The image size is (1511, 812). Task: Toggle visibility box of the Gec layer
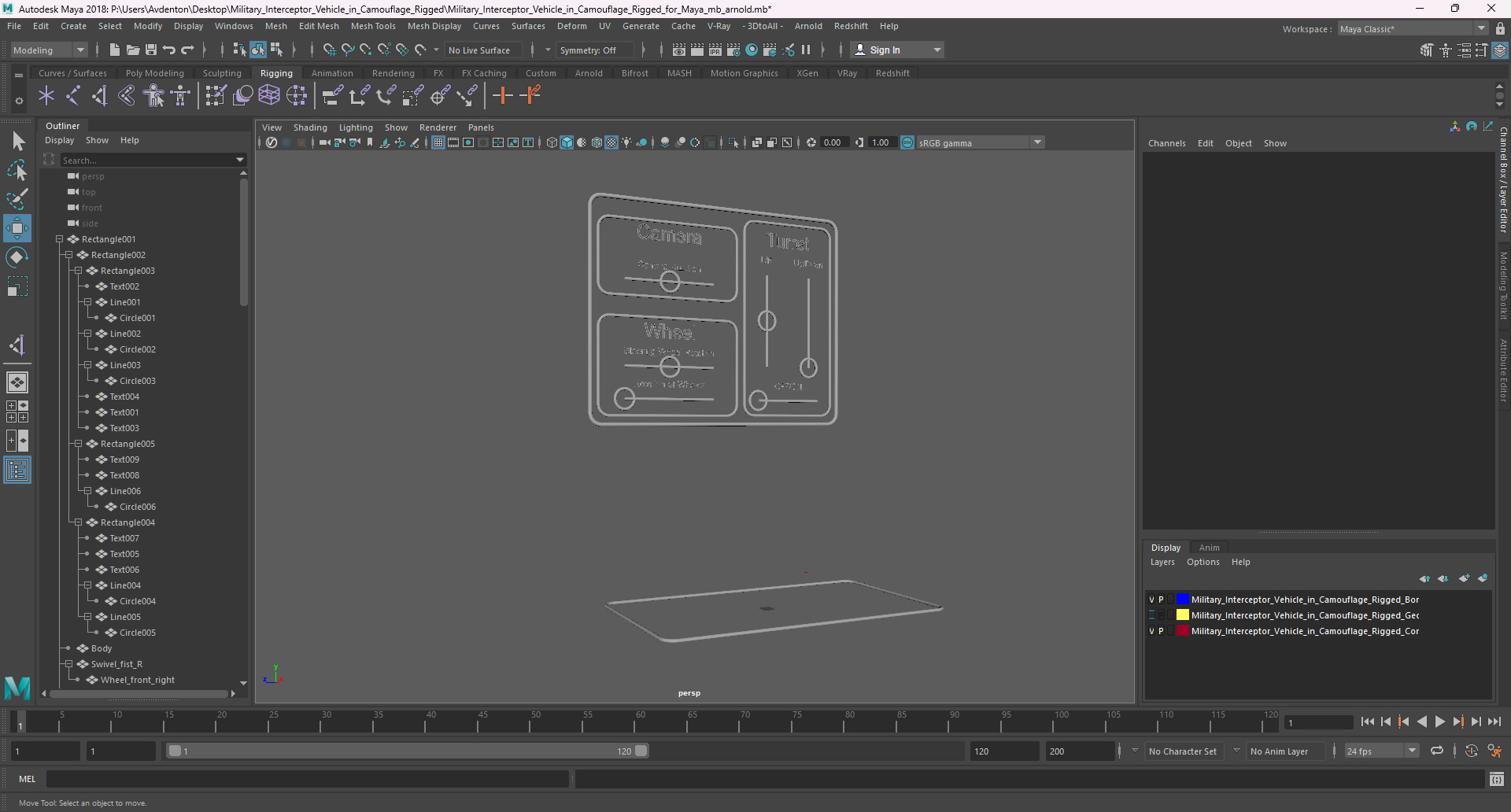click(x=1151, y=615)
